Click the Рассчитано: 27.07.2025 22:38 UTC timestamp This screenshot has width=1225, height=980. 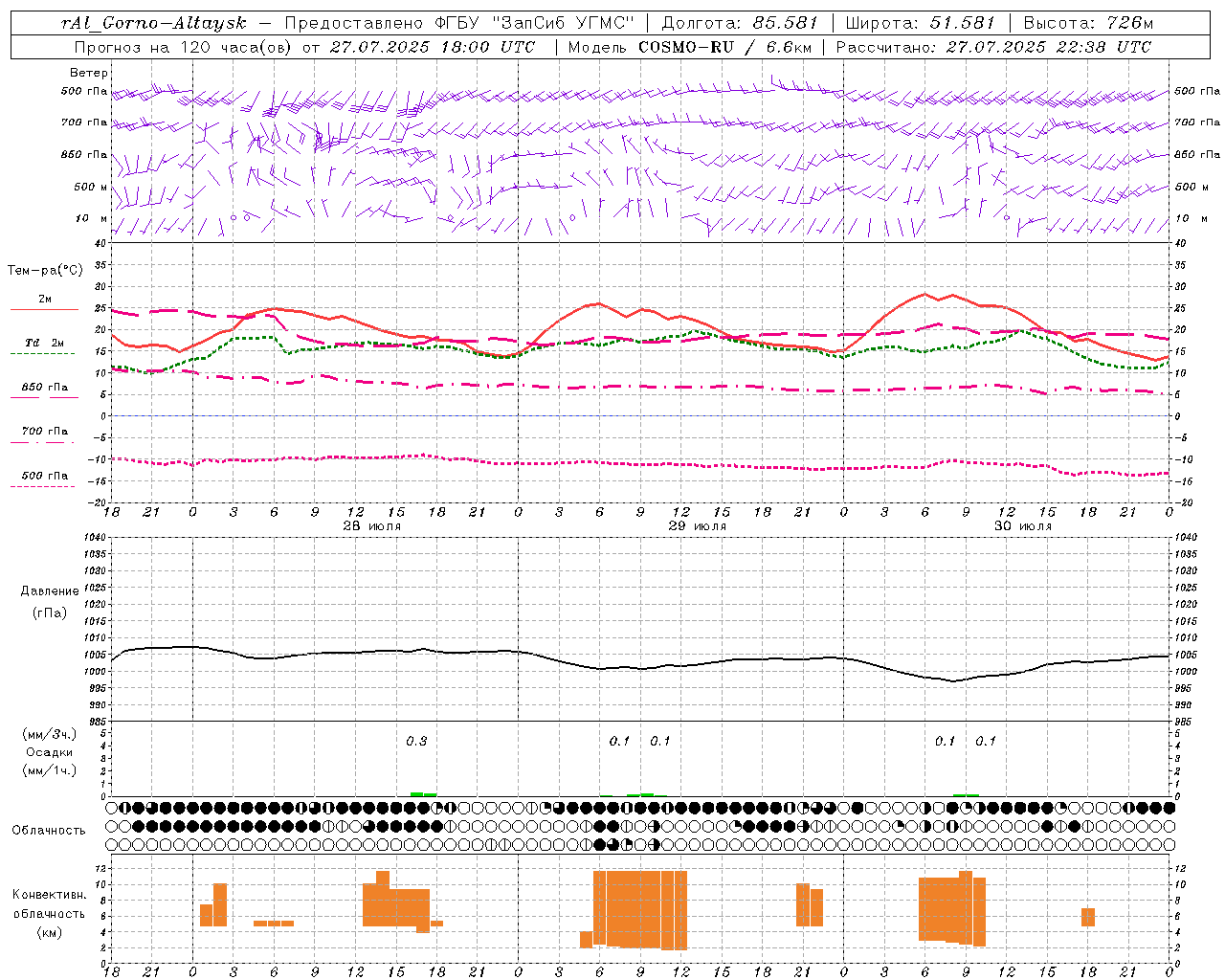coord(993,47)
